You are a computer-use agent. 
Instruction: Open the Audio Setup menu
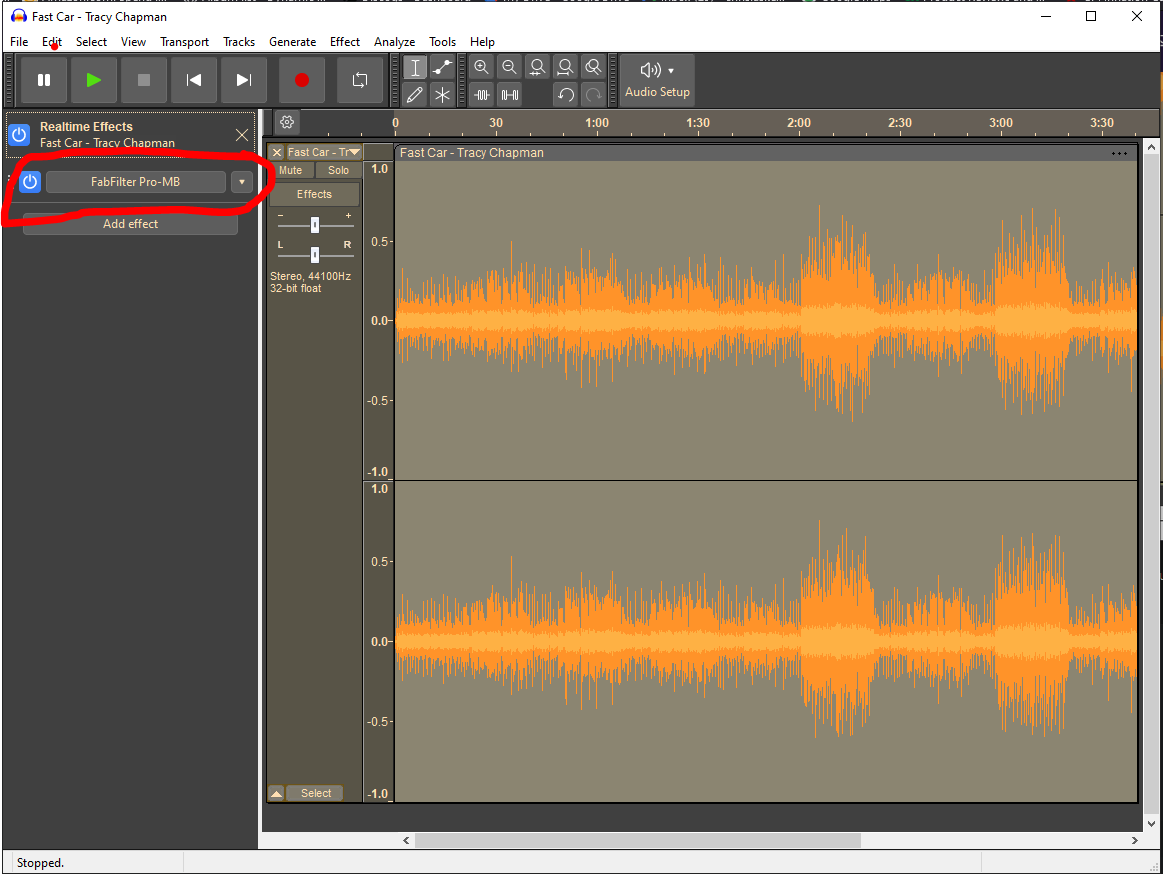(657, 80)
